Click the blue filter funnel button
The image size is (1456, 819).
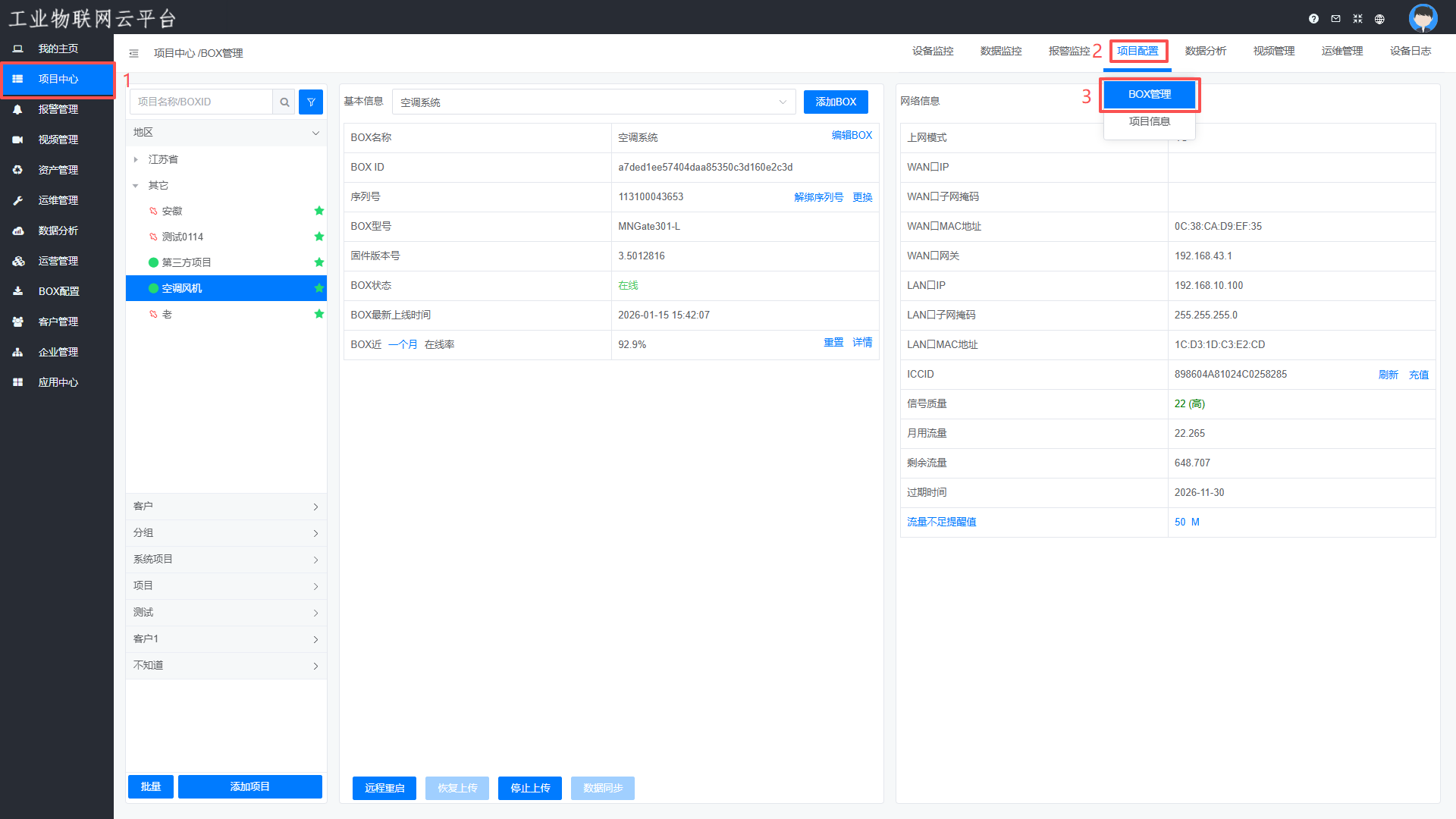pos(311,102)
